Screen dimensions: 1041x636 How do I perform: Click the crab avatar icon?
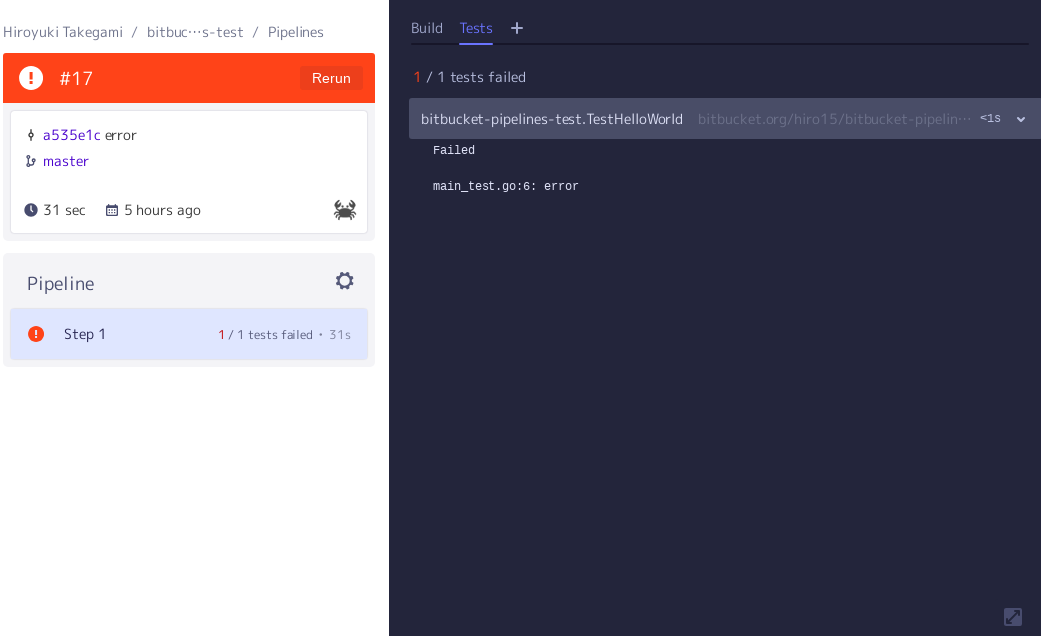345,210
